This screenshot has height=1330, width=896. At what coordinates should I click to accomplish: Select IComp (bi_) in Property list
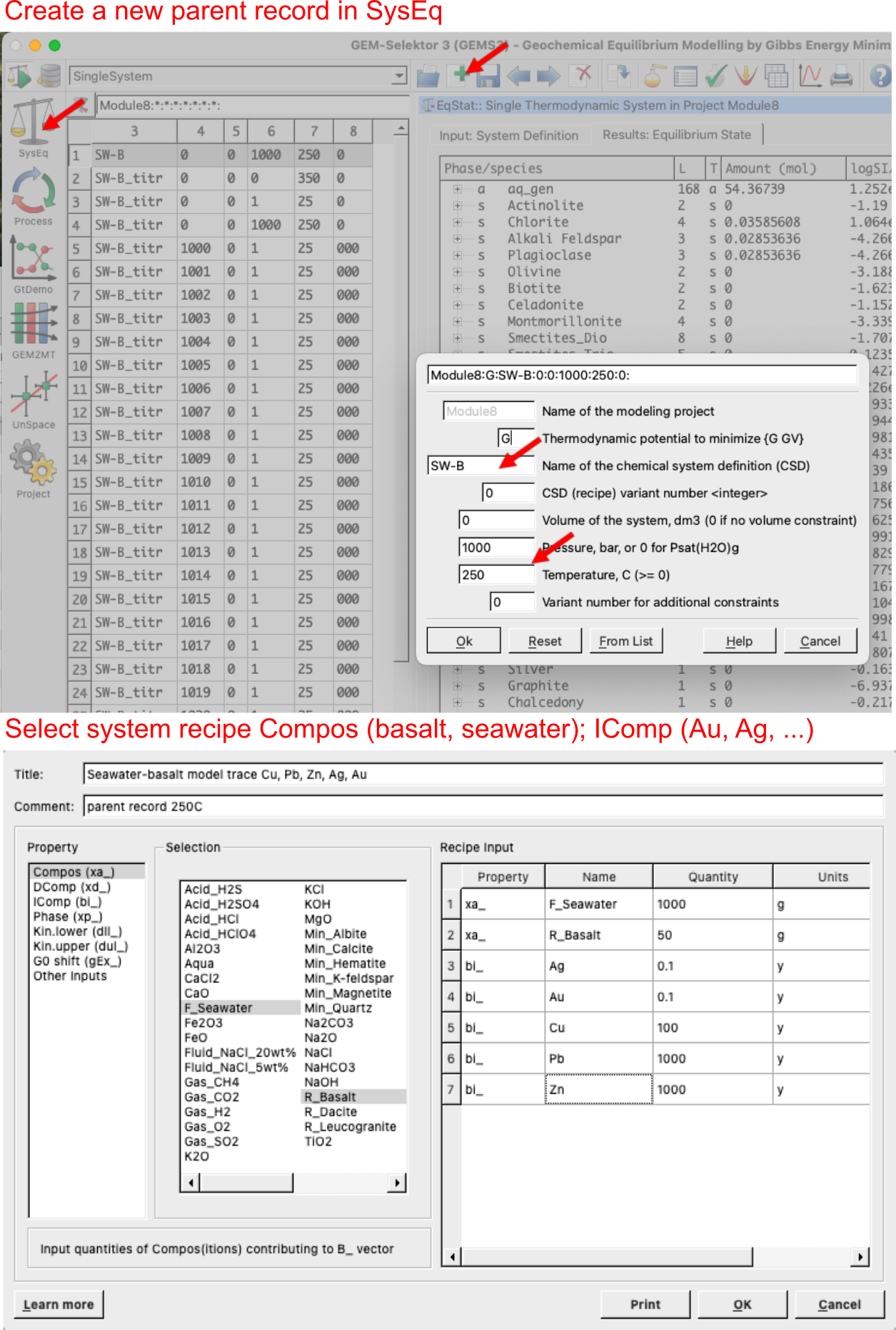(x=67, y=902)
